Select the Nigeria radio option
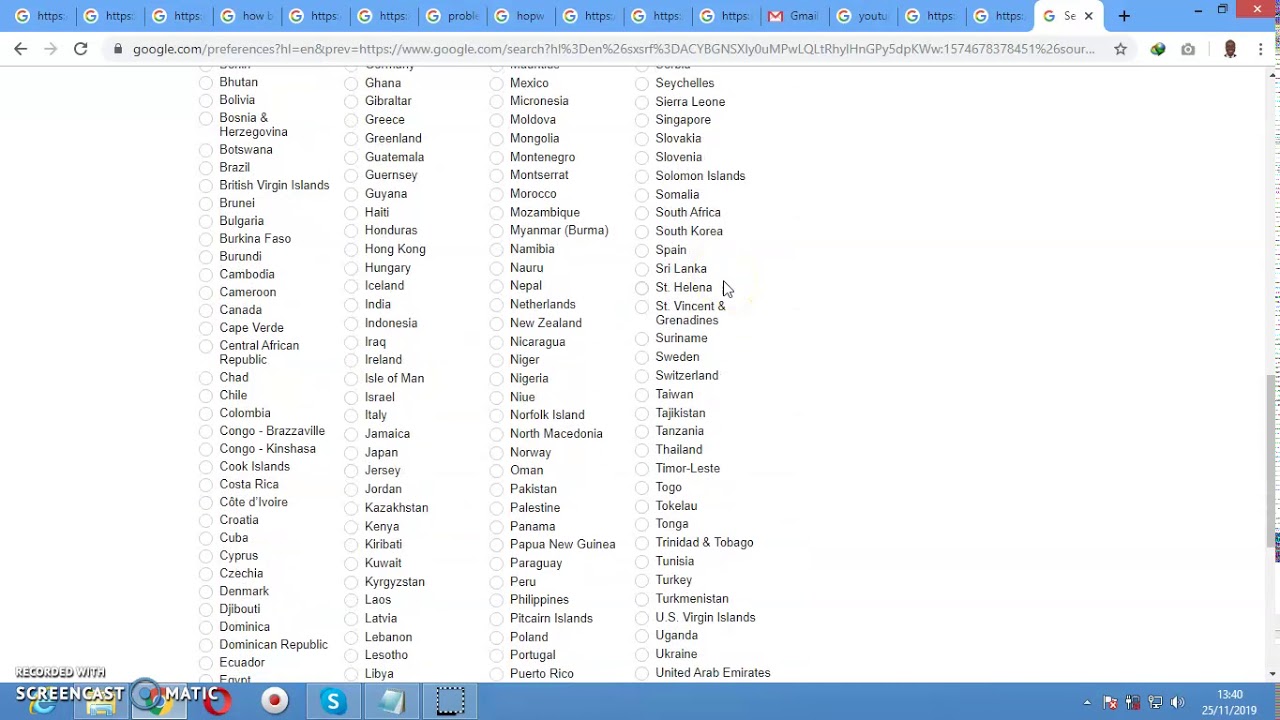This screenshot has height=720, width=1280. [x=496, y=379]
